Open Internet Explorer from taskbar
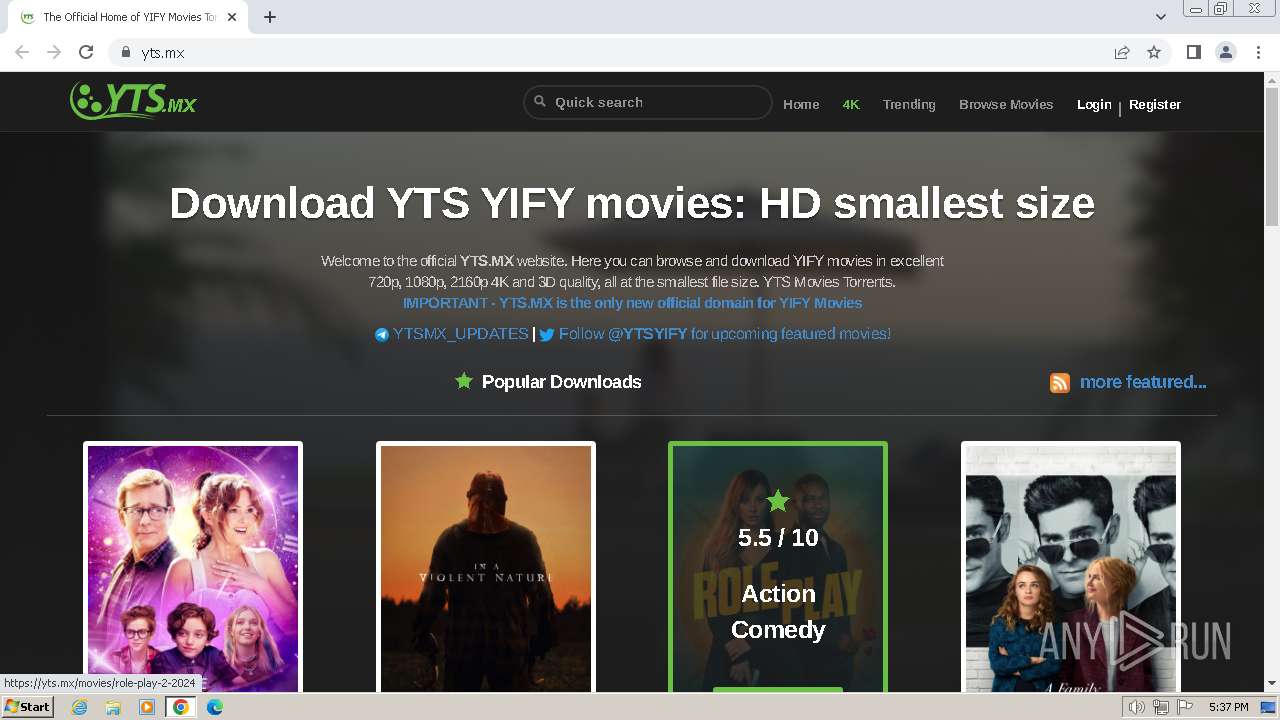The height and width of the screenshot is (720, 1280). coord(80,707)
